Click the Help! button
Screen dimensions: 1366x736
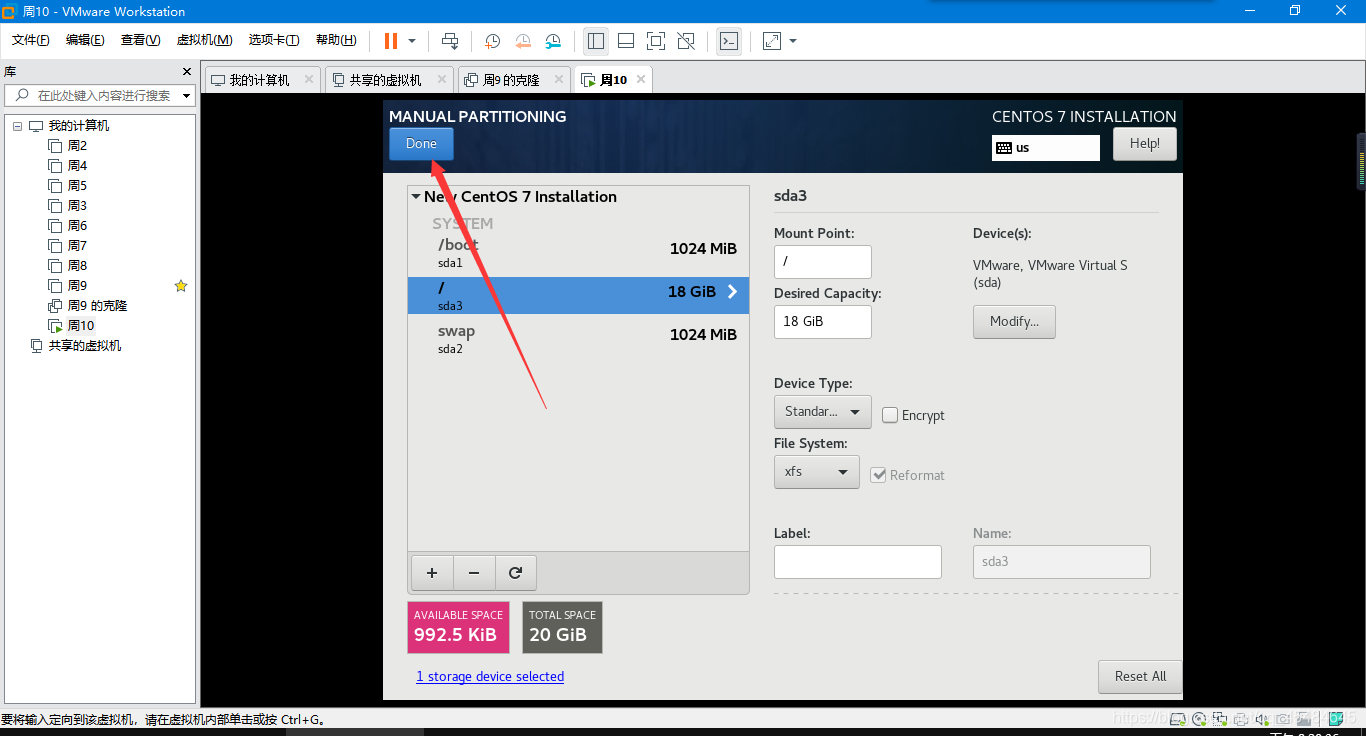(1144, 144)
